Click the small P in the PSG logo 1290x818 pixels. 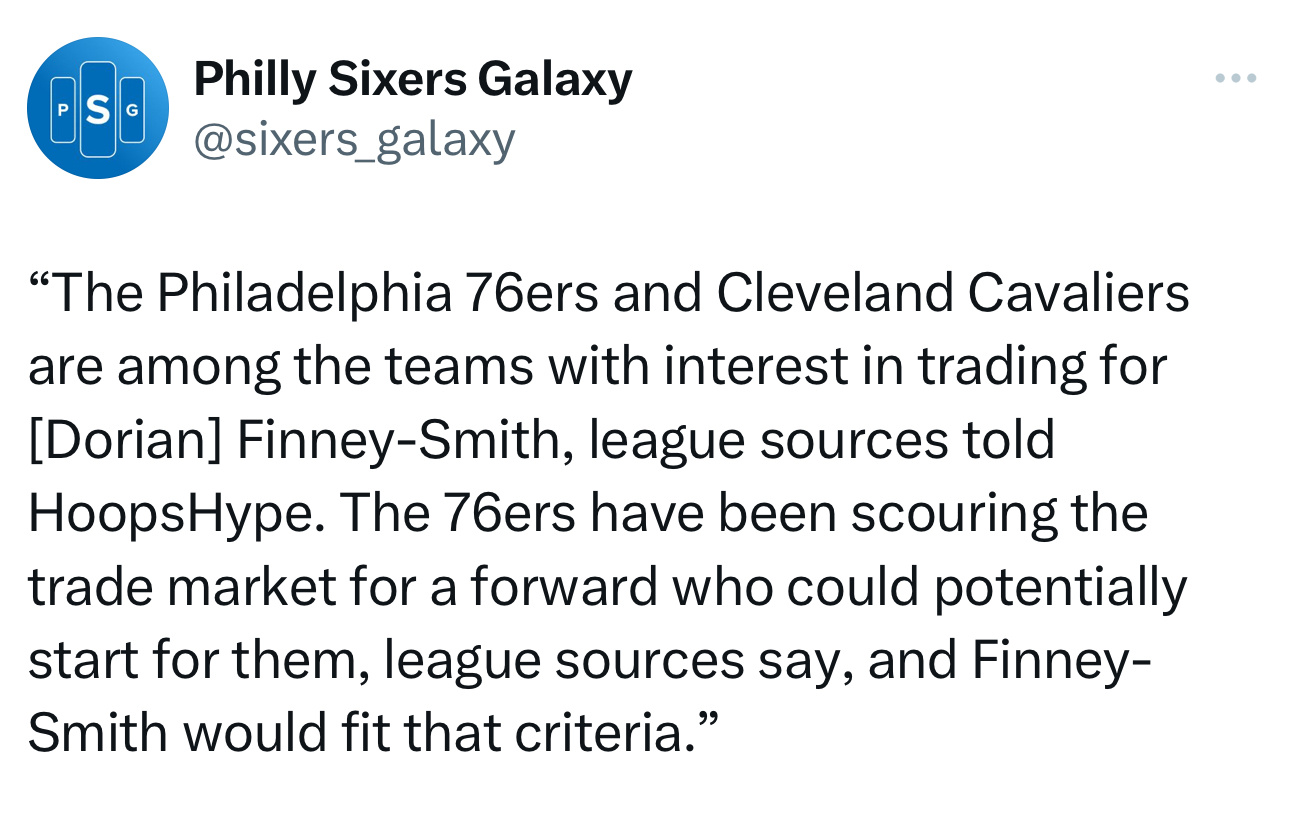(62, 109)
